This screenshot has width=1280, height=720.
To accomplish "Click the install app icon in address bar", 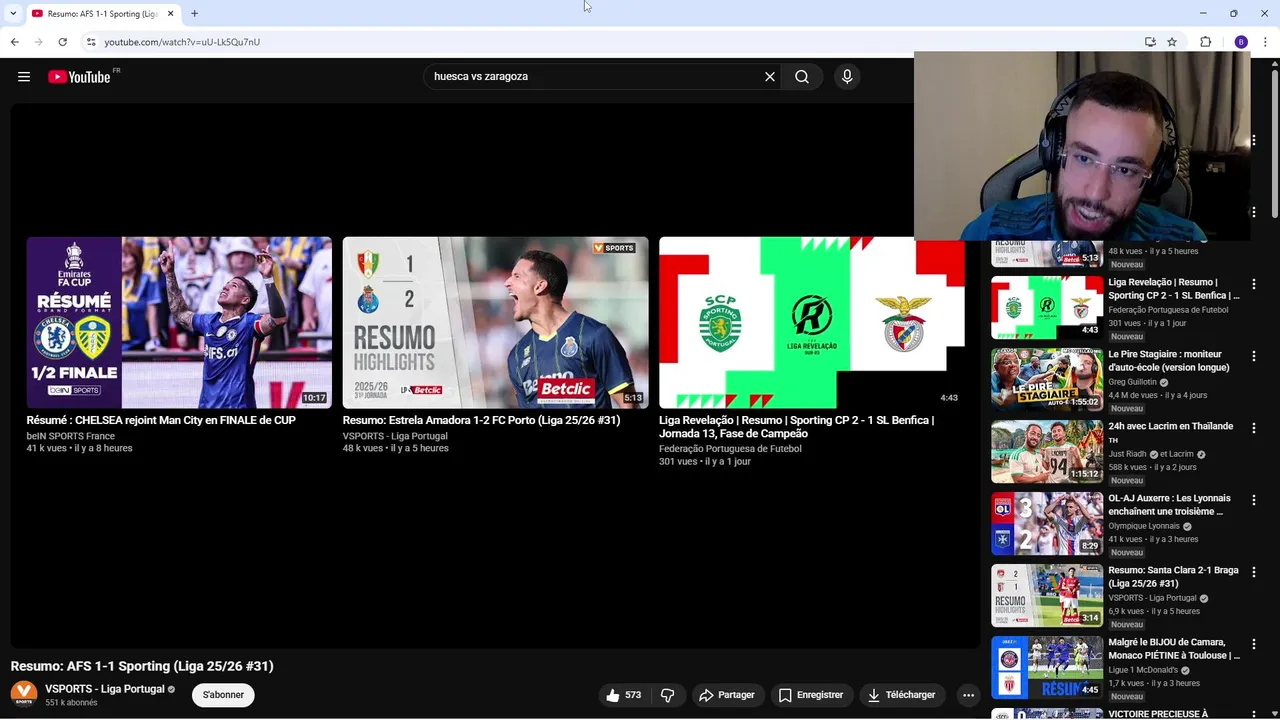I will point(1150,42).
